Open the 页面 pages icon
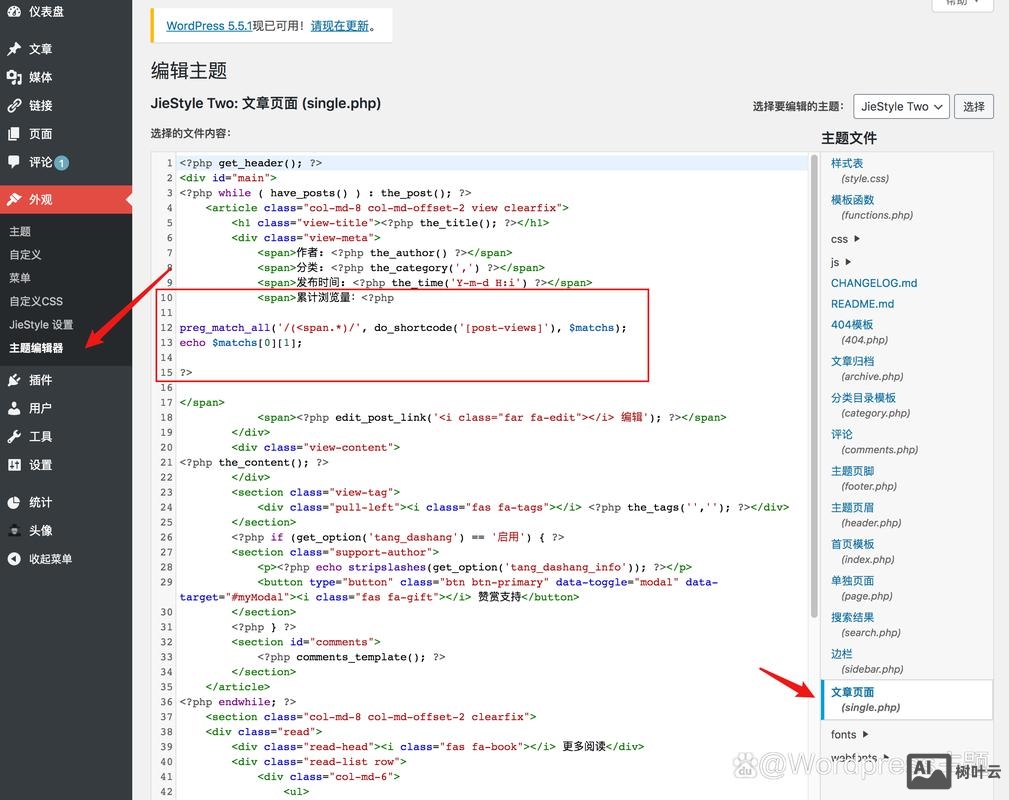 tap(14, 135)
